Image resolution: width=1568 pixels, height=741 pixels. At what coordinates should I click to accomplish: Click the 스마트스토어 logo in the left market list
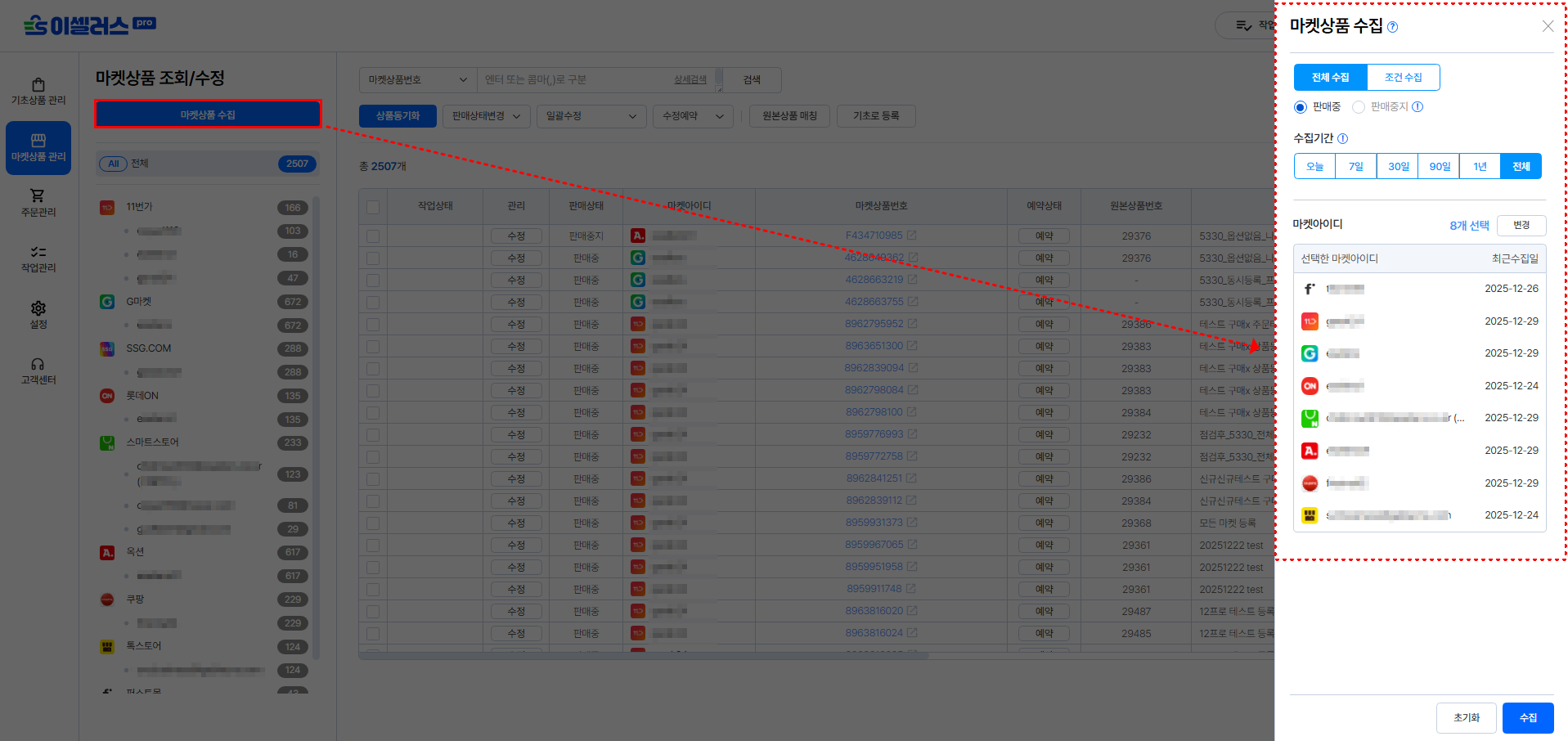[x=107, y=443]
